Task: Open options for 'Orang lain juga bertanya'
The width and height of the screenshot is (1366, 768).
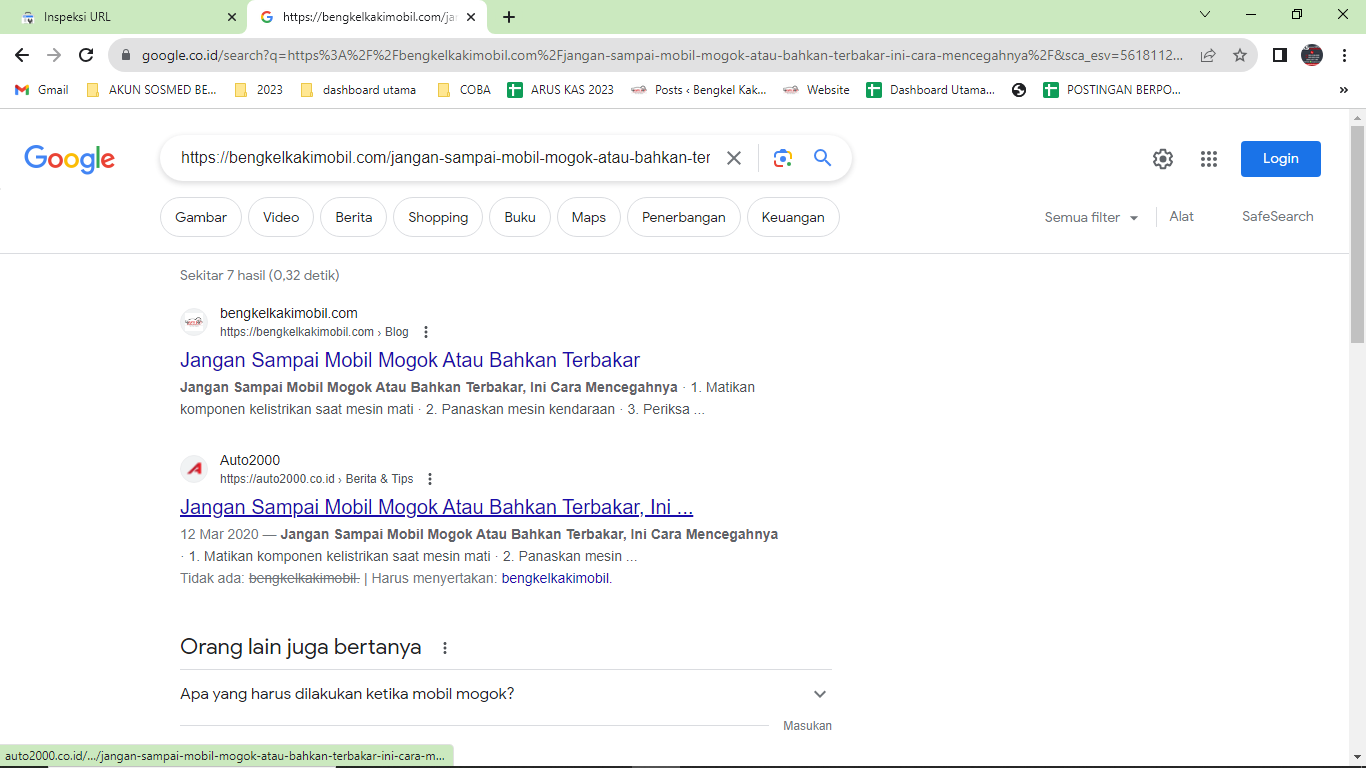Action: pyautogui.click(x=445, y=648)
